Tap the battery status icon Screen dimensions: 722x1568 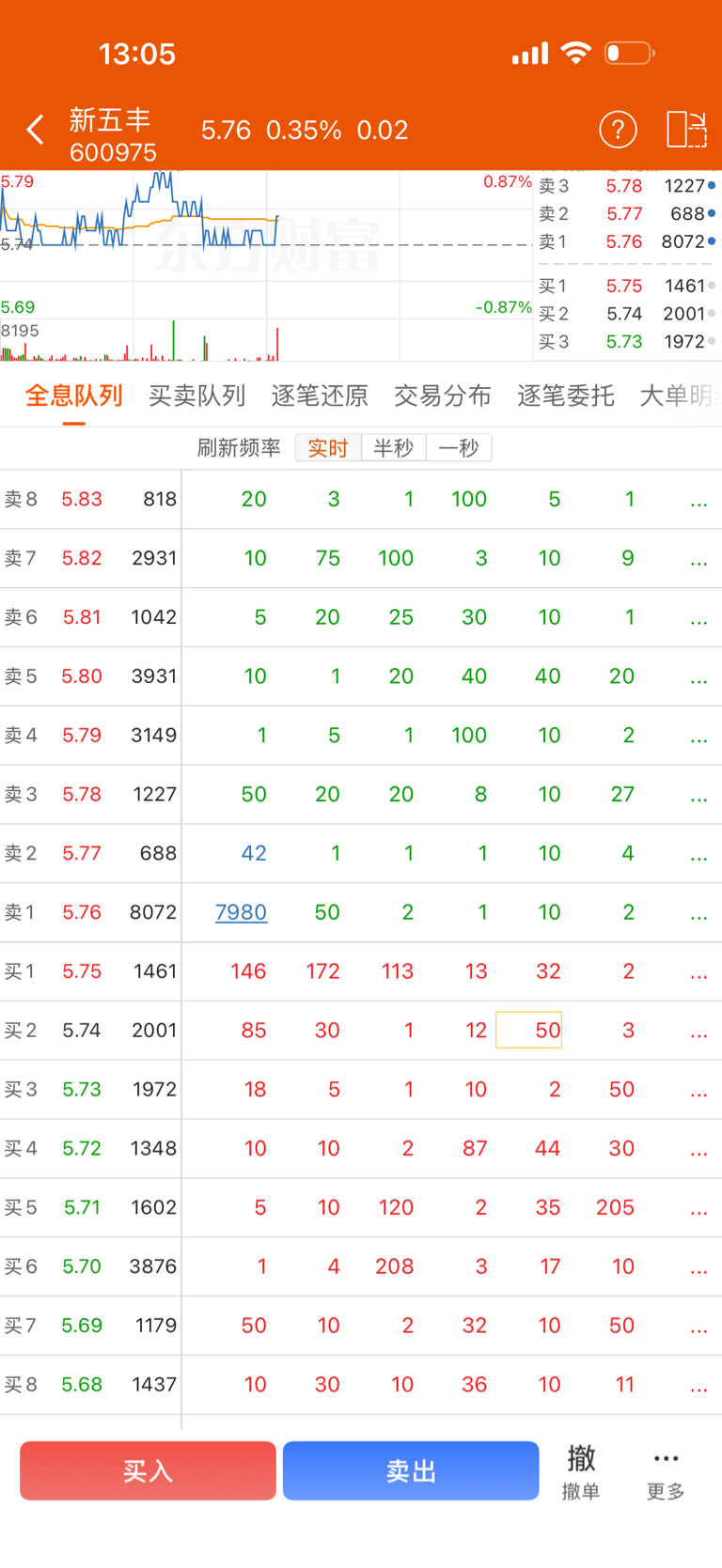click(630, 54)
